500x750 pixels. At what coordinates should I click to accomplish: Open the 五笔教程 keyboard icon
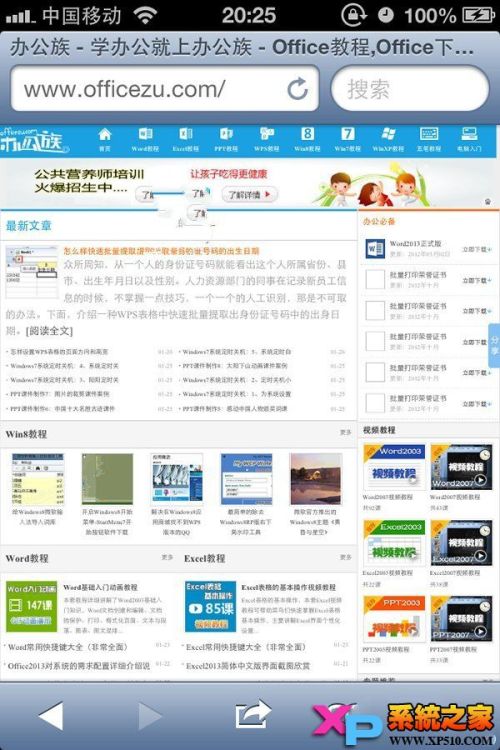429,139
